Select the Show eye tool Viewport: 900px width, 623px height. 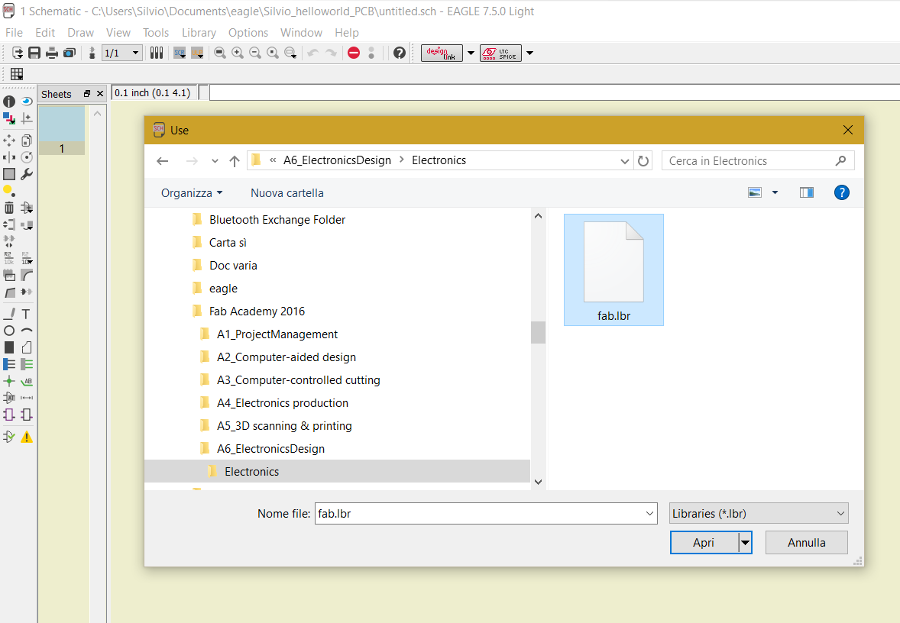coord(26,102)
